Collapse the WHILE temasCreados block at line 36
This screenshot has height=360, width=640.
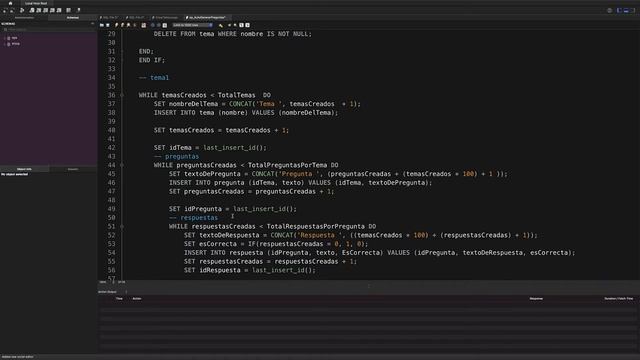[x=122, y=95]
